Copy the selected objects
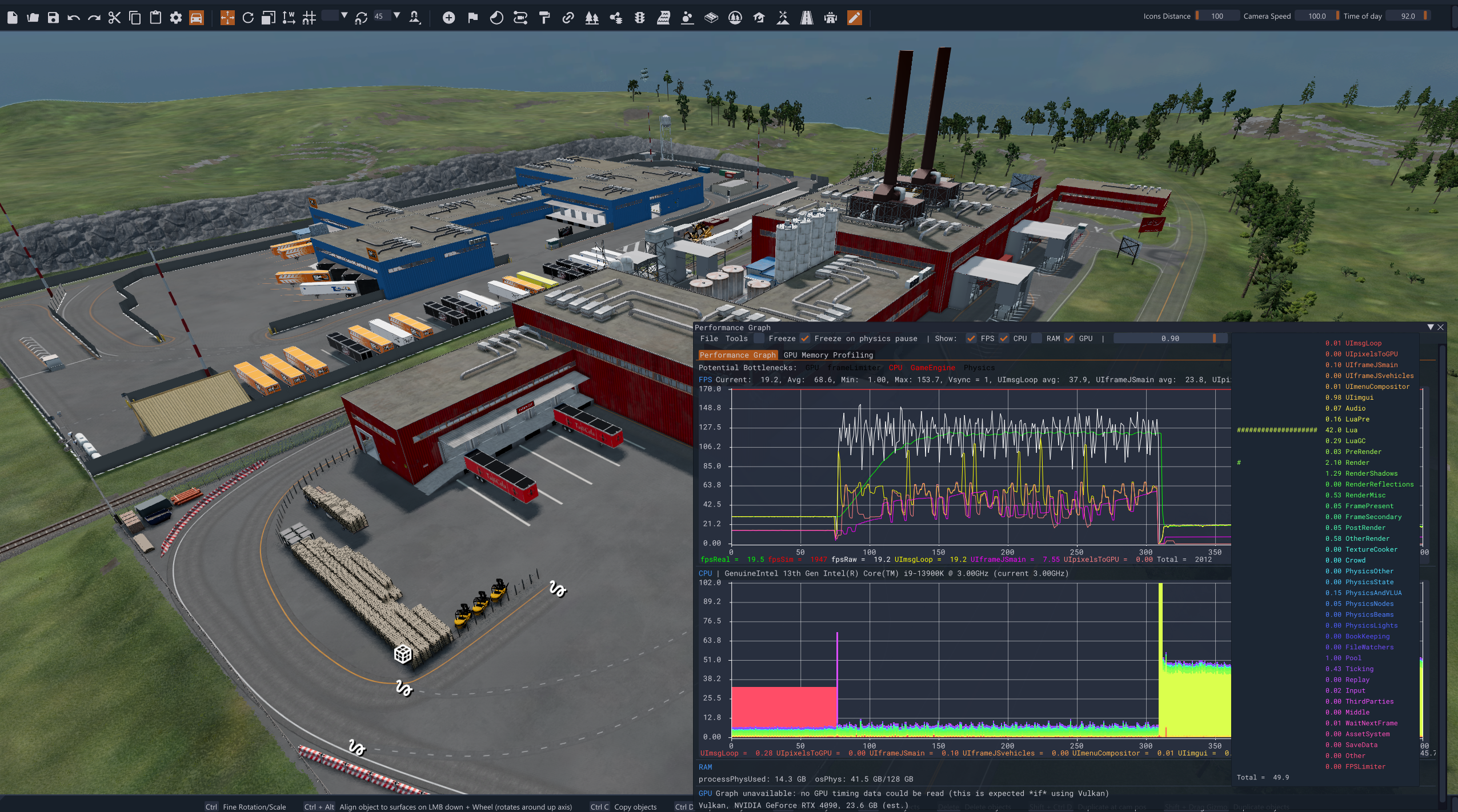The width and height of the screenshot is (1458, 812). click(135, 17)
